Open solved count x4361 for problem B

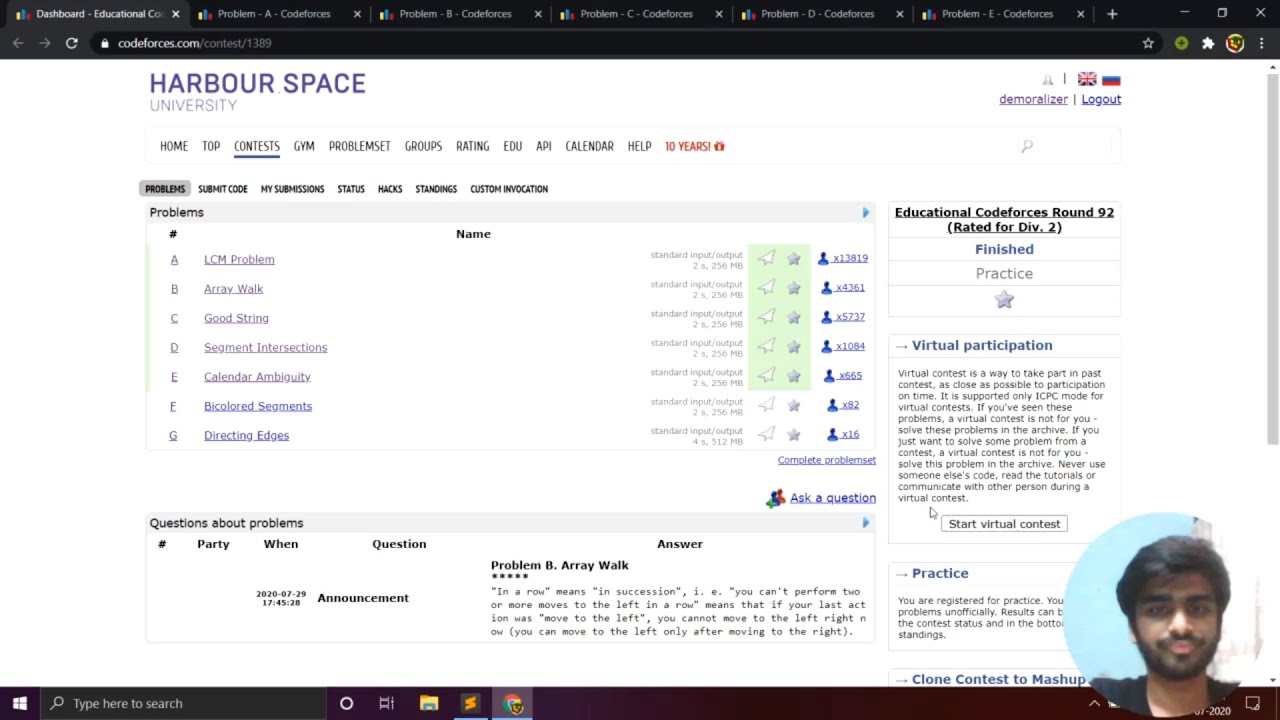tap(843, 287)
